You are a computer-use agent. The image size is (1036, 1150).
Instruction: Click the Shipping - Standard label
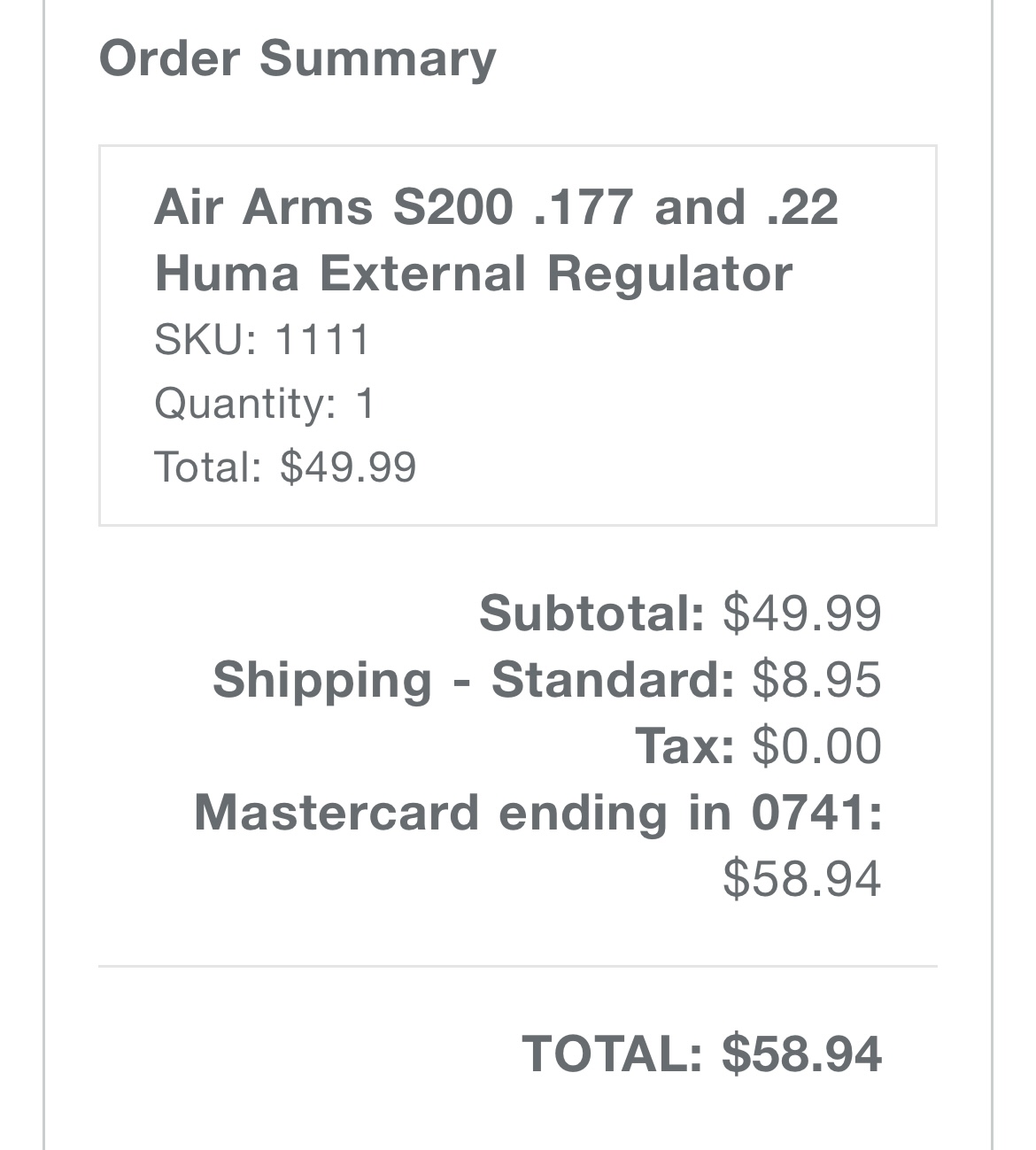[474, 680]
